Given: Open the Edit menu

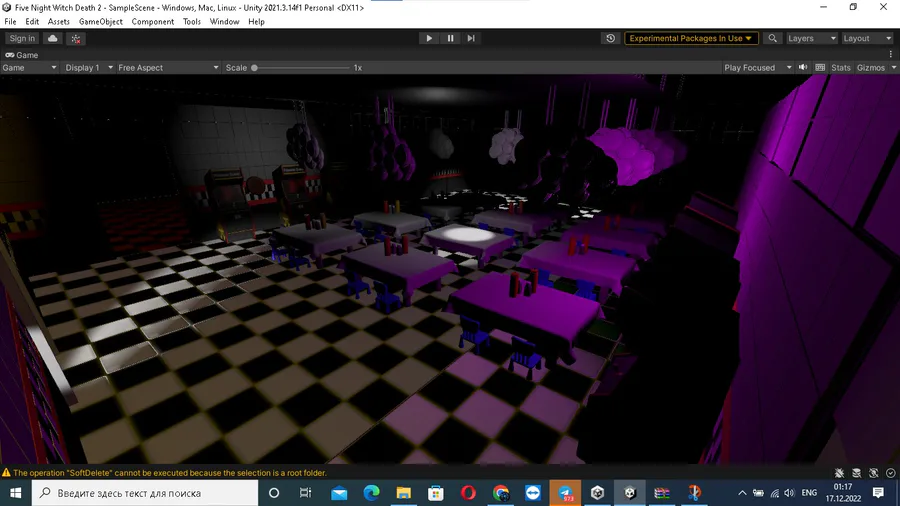Looking at the screenshot, I should point(32,22).
